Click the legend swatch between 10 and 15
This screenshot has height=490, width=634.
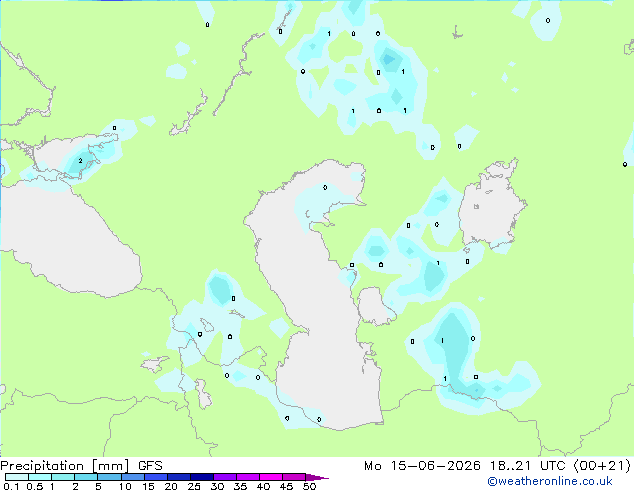pyautogui.click(x=133, y=477)
